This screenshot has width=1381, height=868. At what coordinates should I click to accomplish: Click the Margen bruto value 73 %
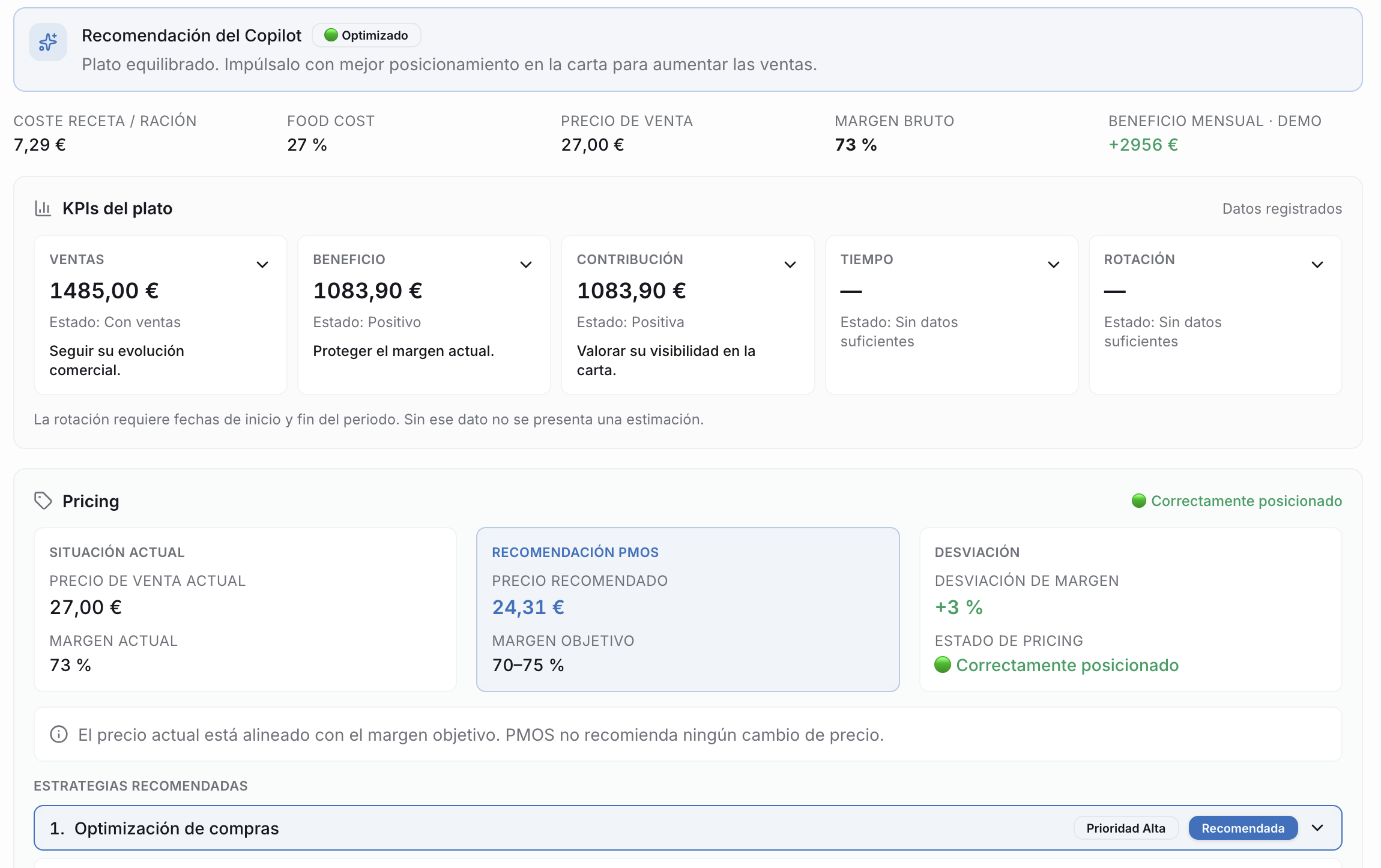(856, 145)
